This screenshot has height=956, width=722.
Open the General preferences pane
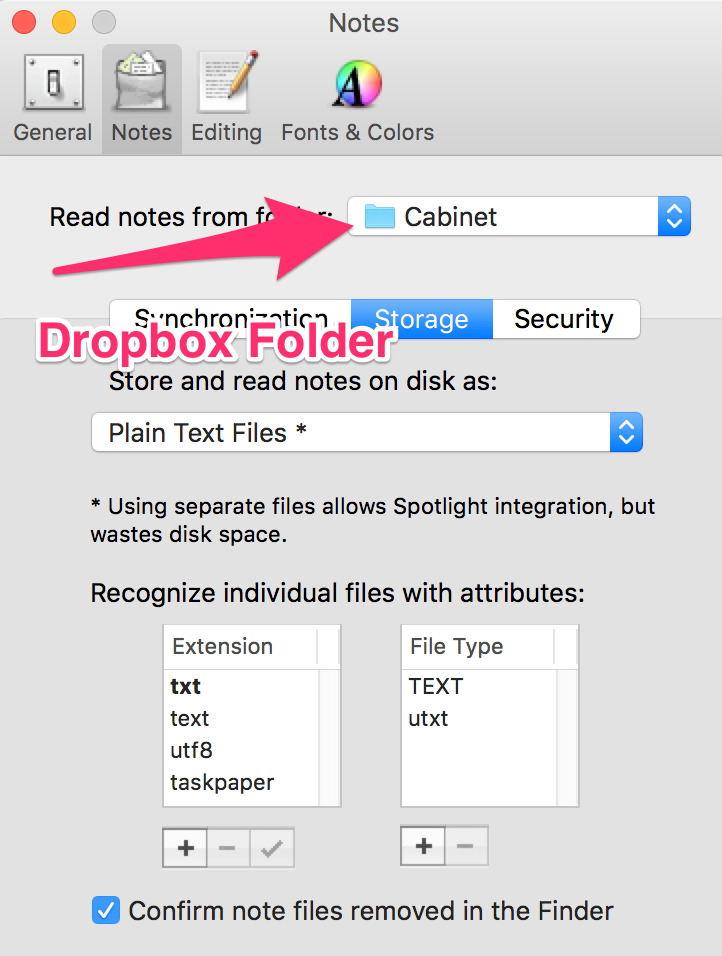coord(53,98)
